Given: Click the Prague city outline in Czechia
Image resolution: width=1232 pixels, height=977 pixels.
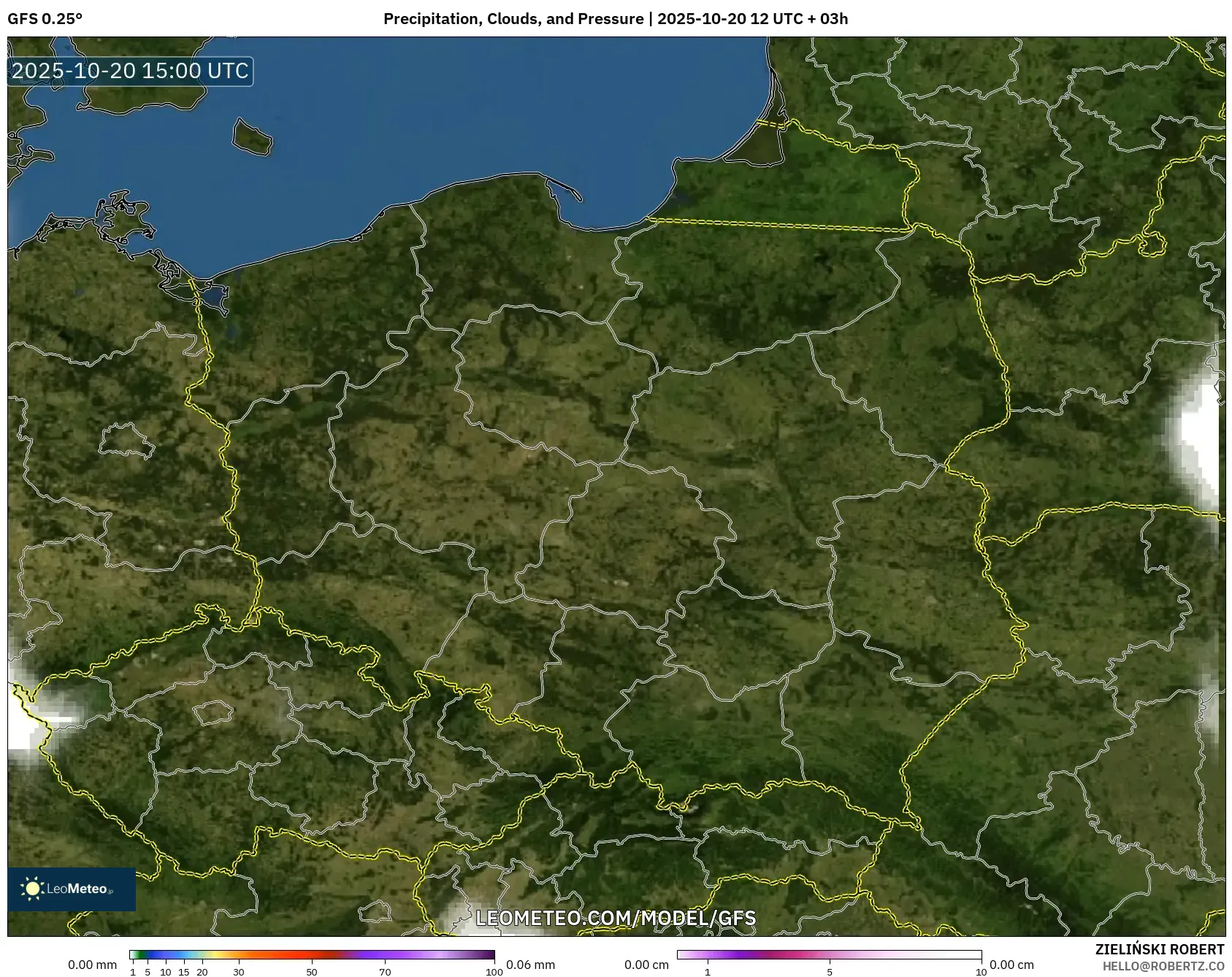Looking at the screenshot, I should tap(213, 711).
